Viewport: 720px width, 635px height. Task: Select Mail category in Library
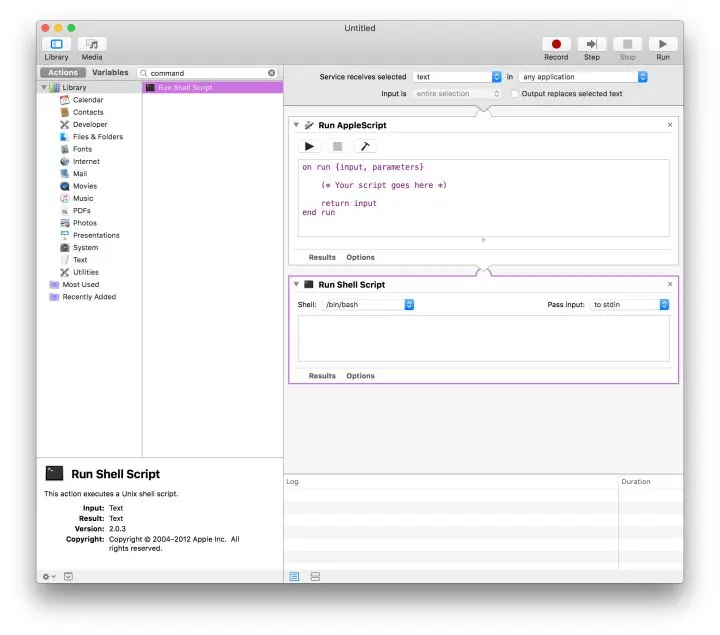click(x=80, y=174)
